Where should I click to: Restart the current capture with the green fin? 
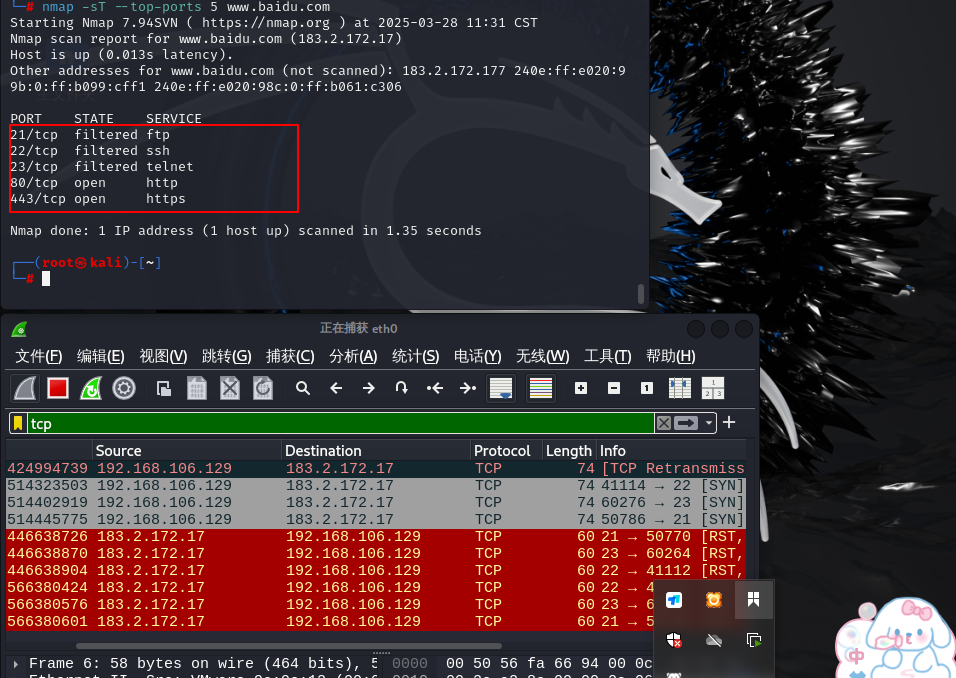[x=91, y=388]
